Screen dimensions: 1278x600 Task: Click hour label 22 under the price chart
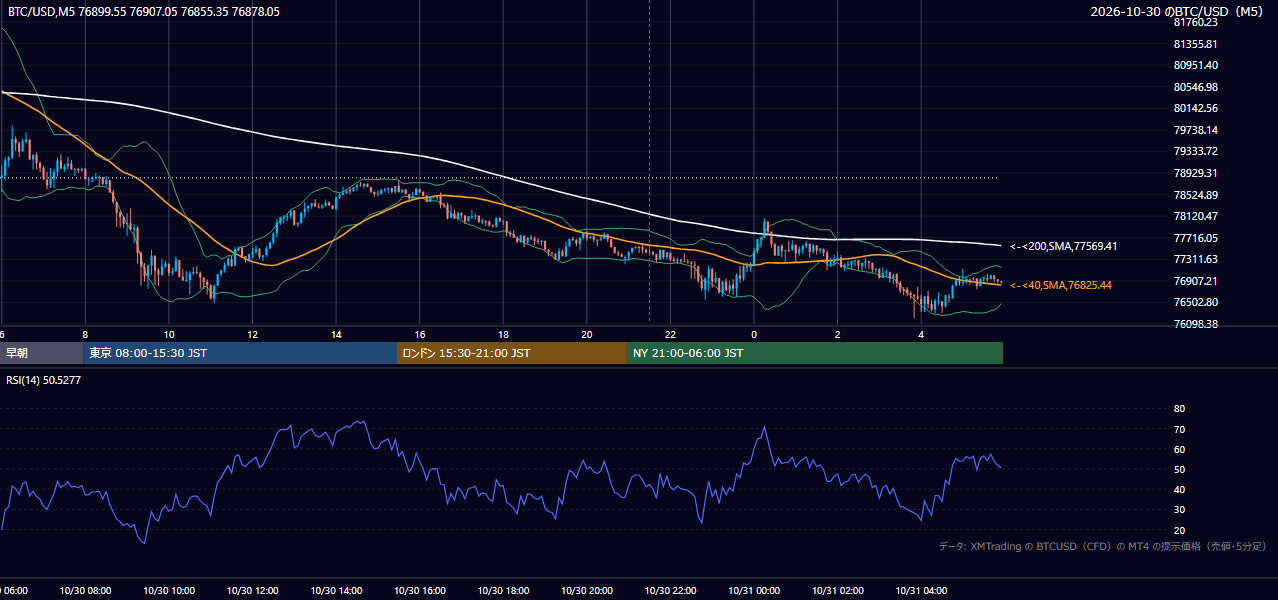[x=670, y=334]
